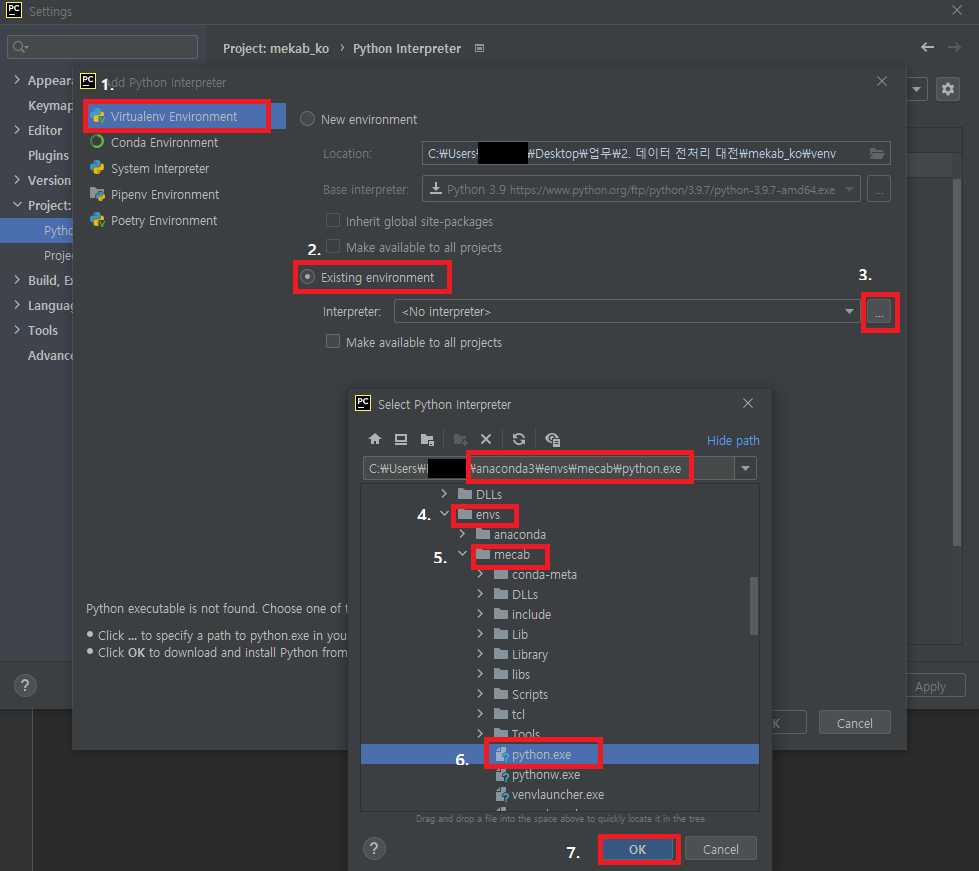Collapse the mecab folder
979x871 pixels.
(x=462, y=554)
